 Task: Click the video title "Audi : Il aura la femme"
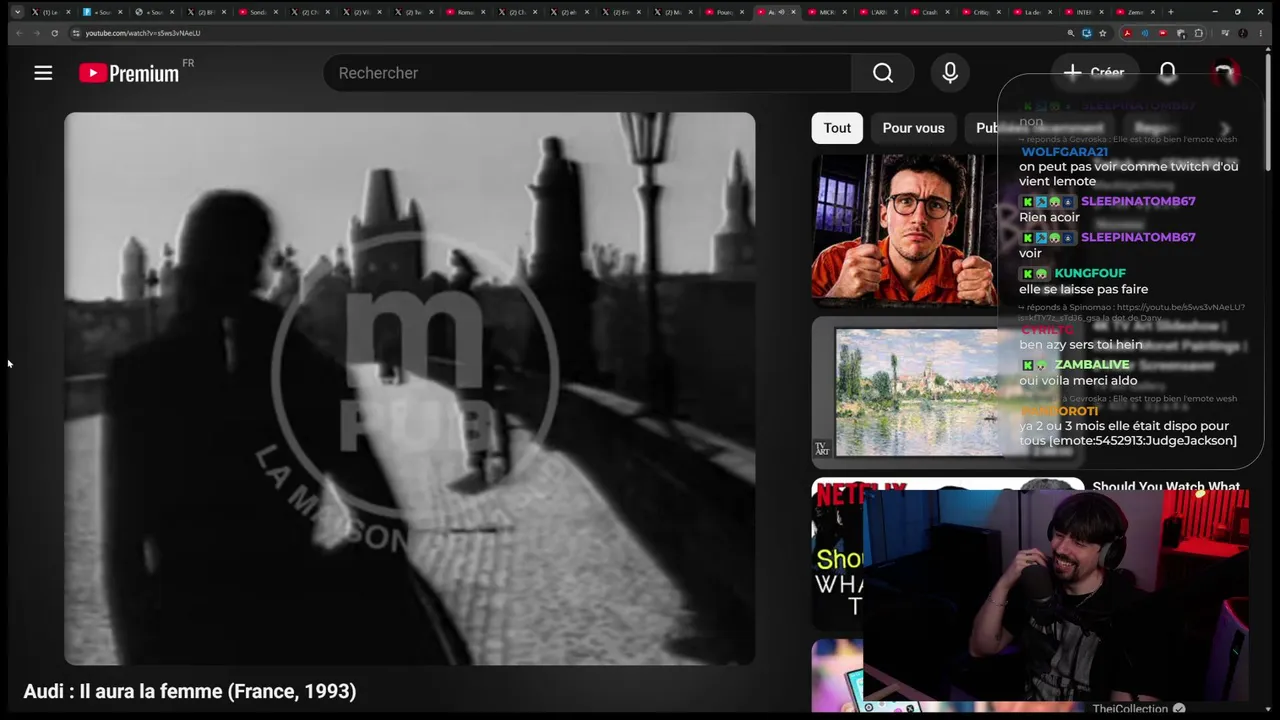point(190,691)
